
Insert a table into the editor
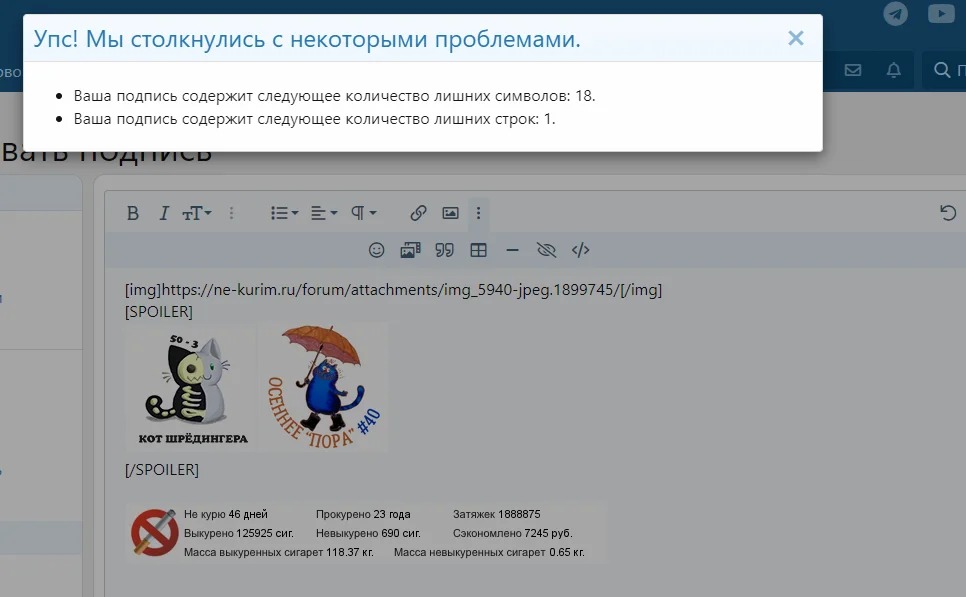tap(478, 250)
